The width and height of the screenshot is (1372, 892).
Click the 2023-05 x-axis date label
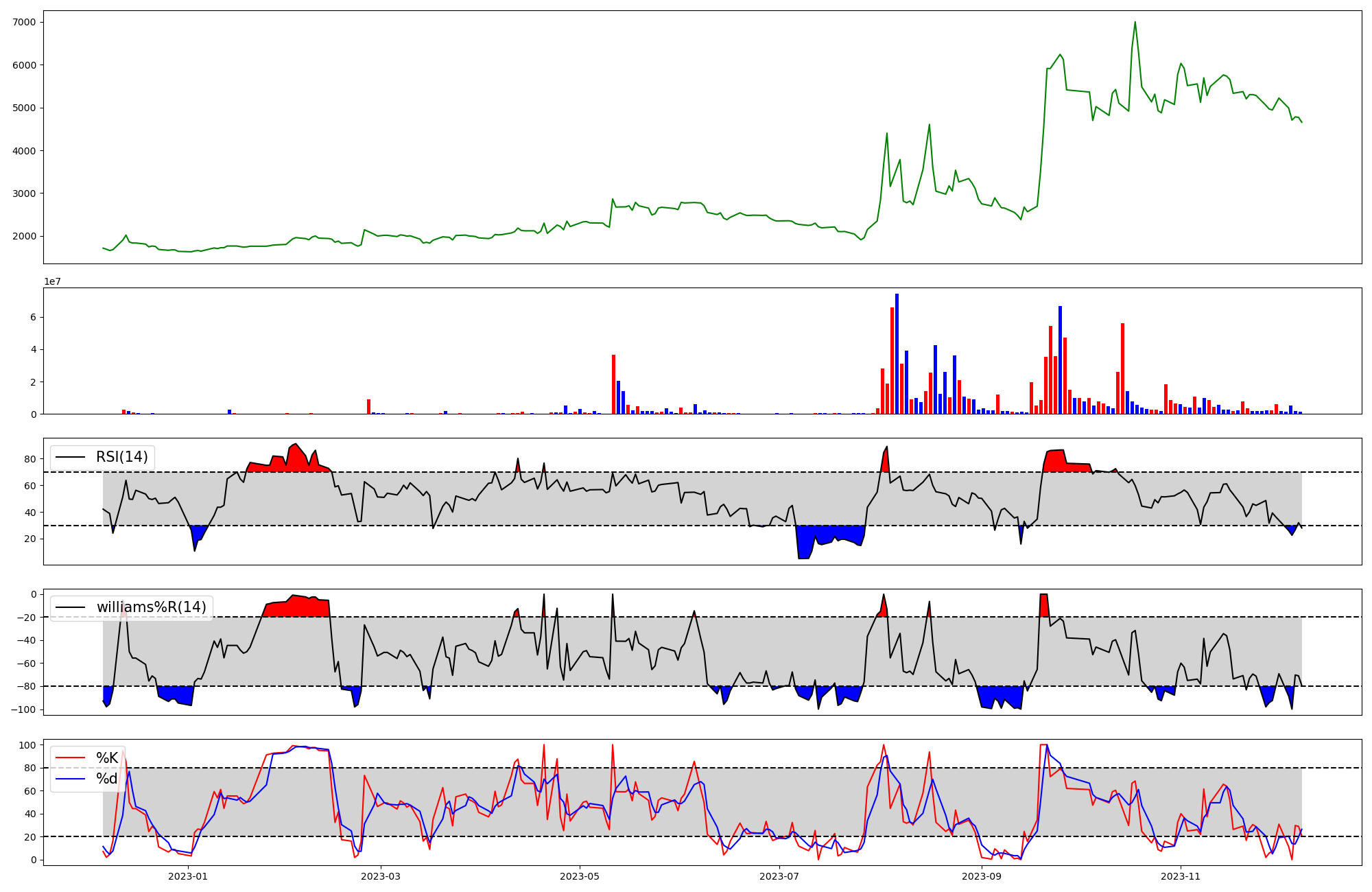(x=580, y=876)
